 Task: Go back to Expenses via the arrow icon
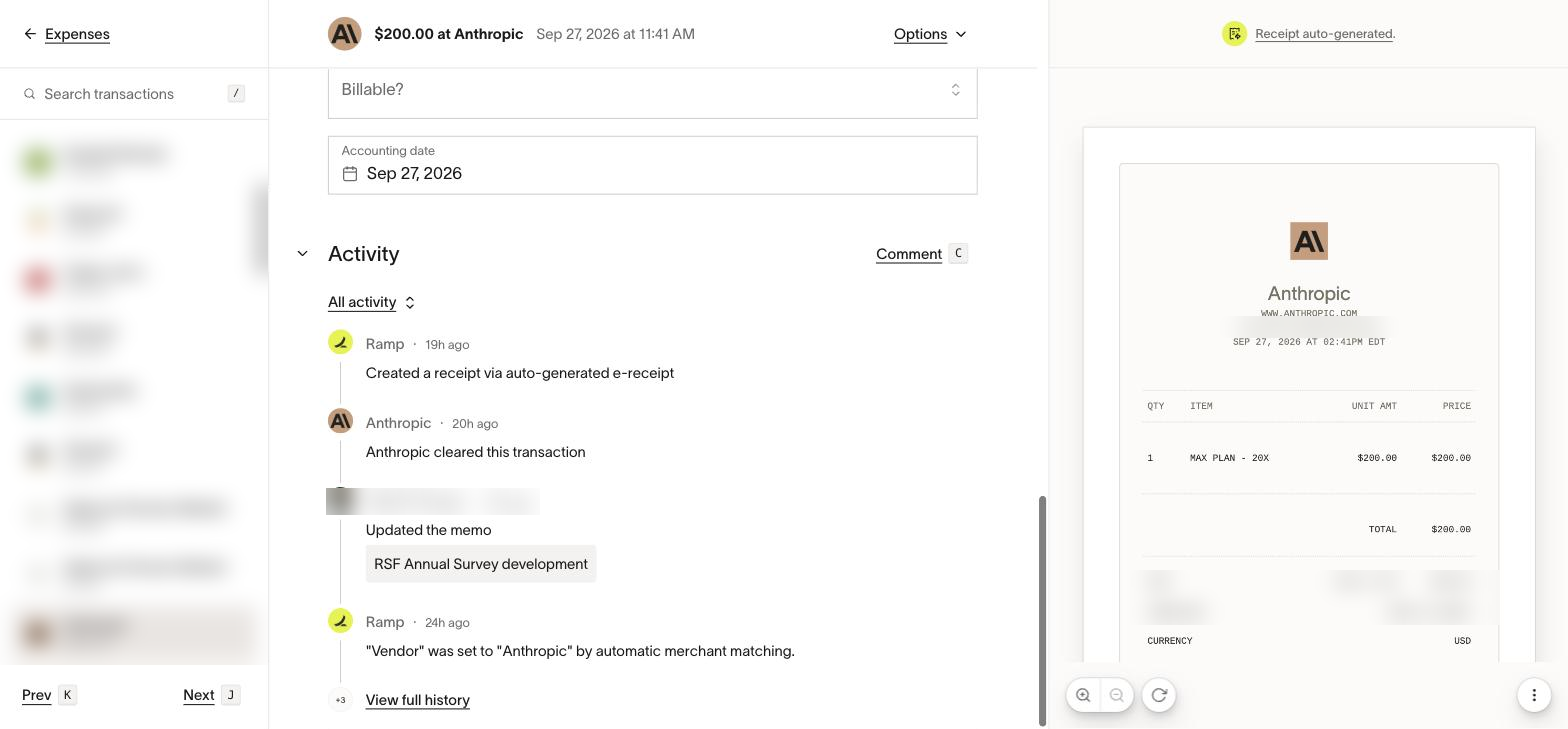coord(30,34)
